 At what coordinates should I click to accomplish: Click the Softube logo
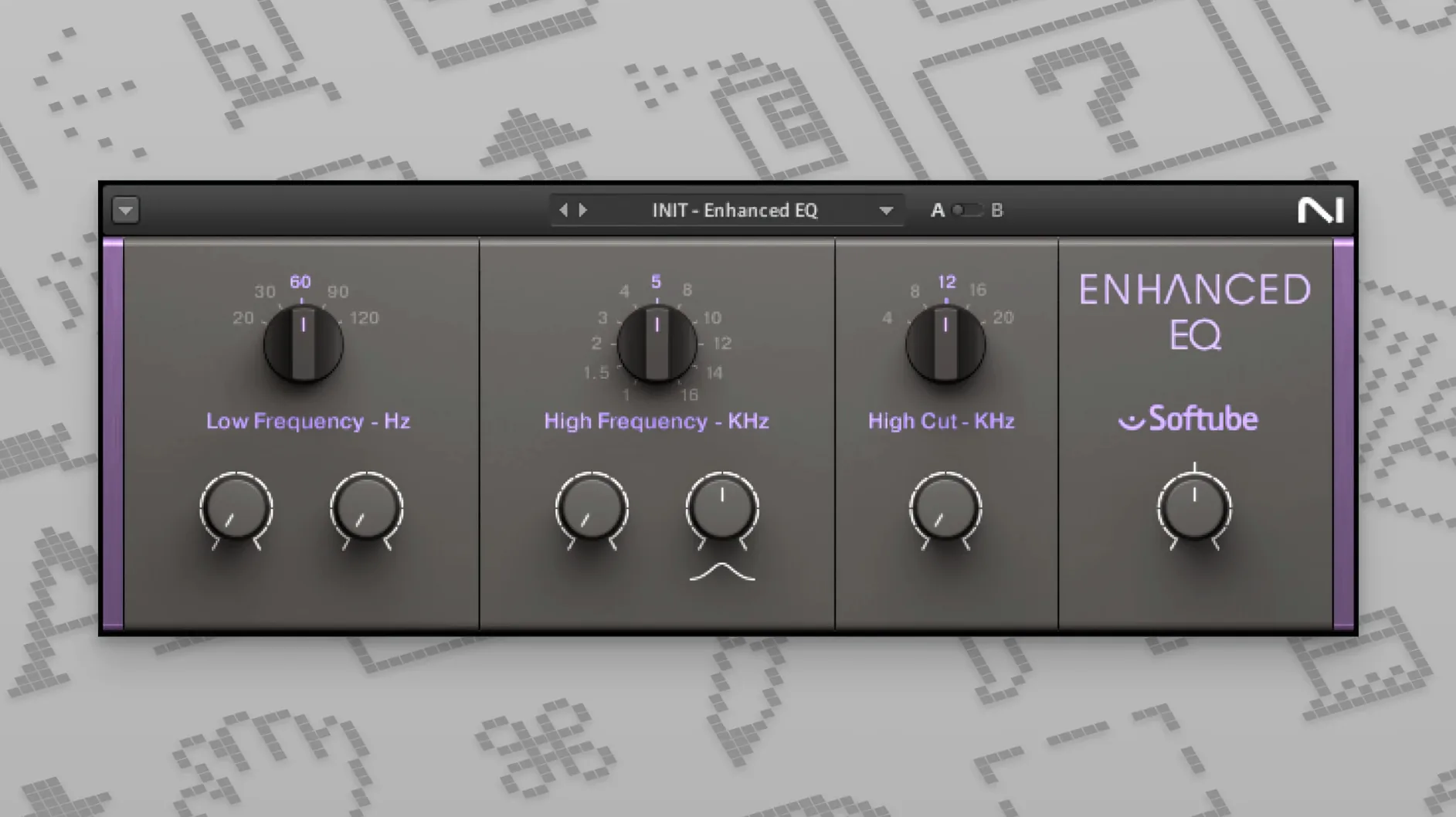(x=1188, y=419)
